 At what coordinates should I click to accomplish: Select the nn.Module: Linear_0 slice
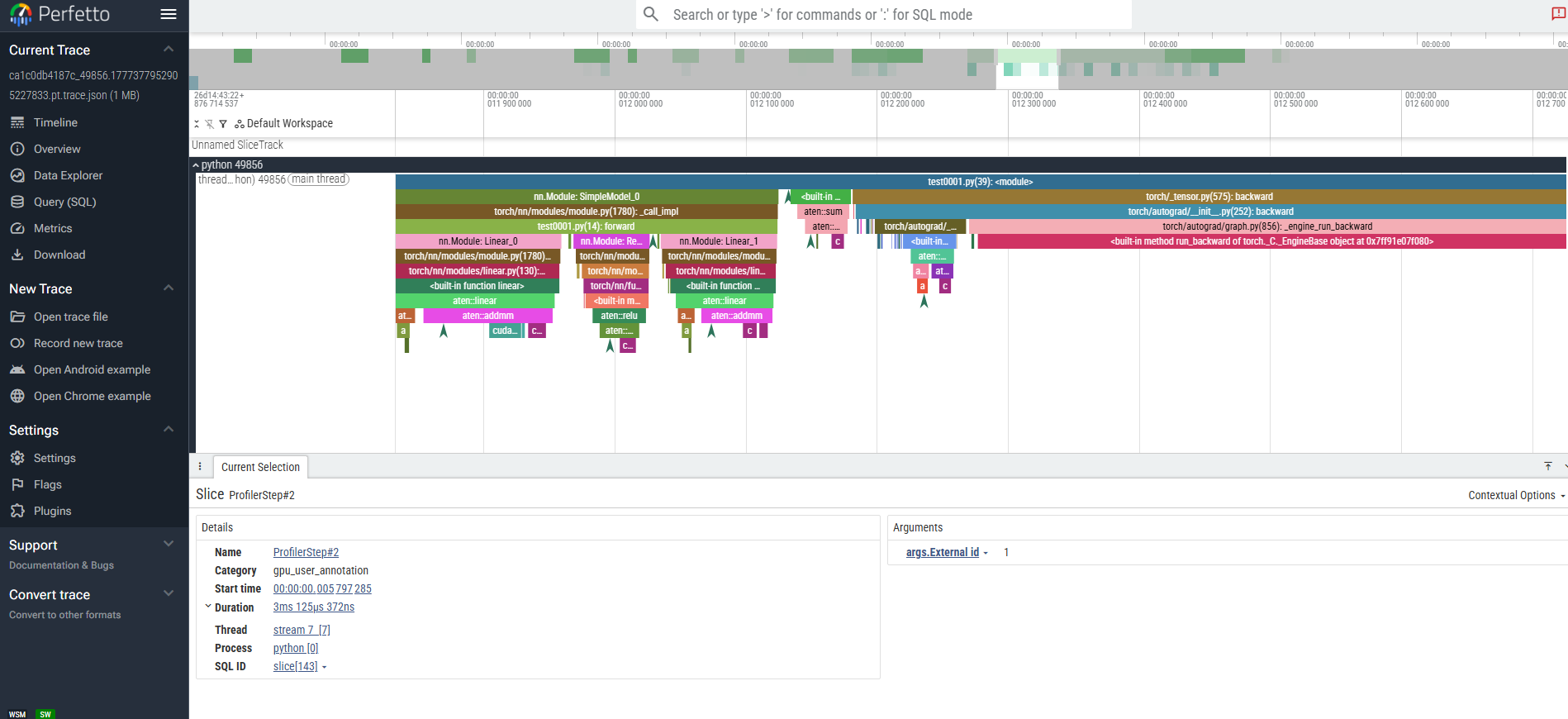point(478,241)
